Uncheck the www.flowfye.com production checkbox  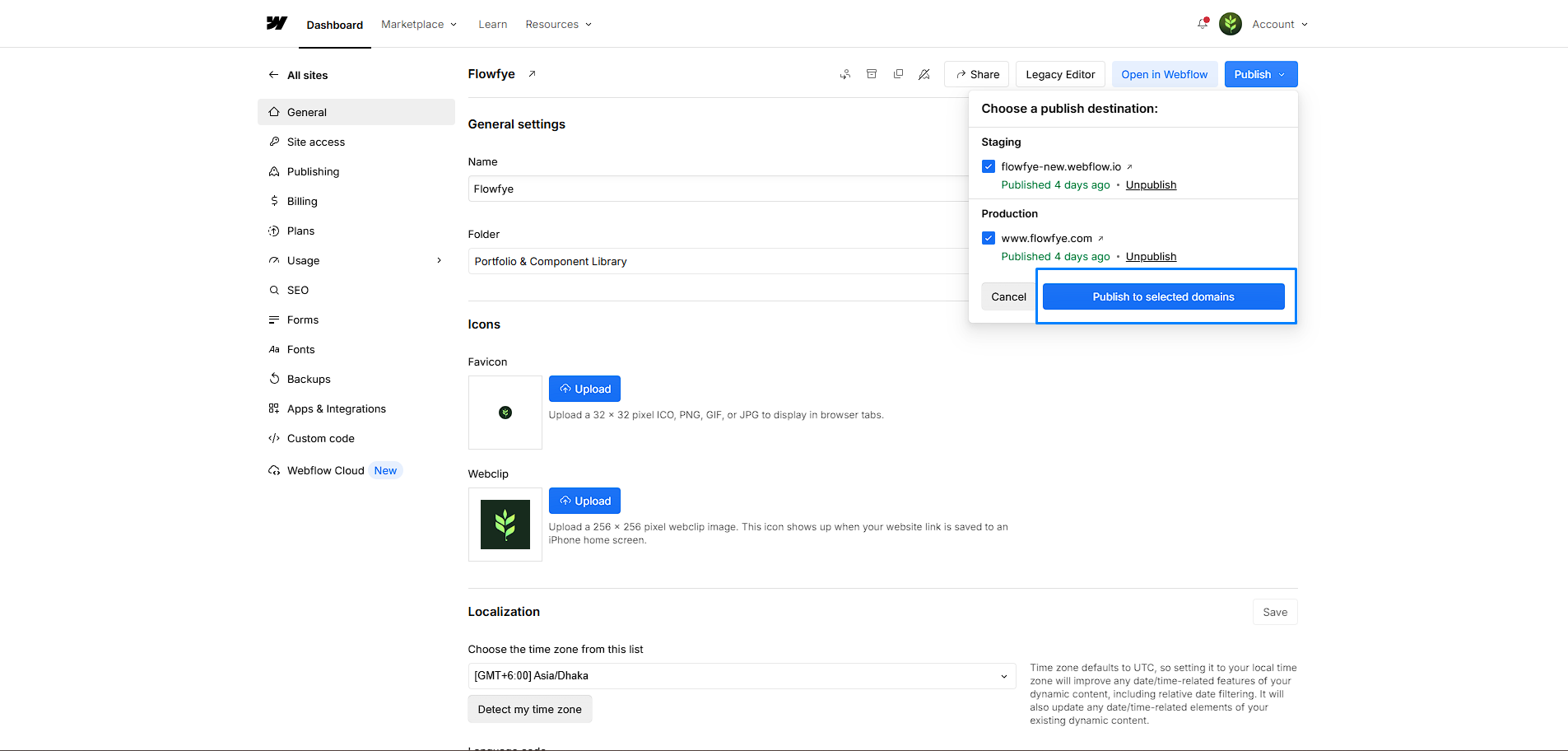(x=989, y=238)
